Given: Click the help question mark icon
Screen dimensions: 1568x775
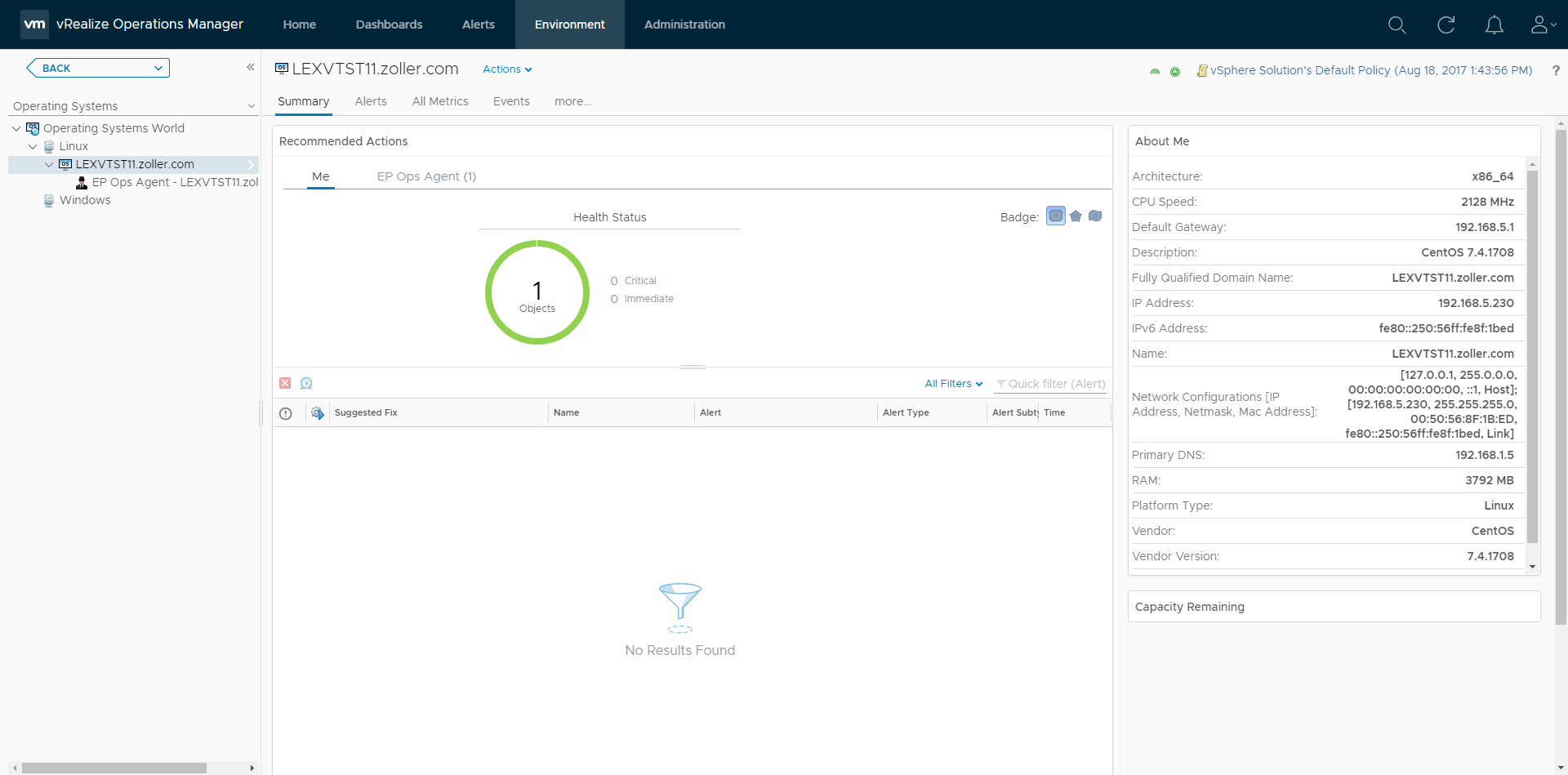Looking at the screenshot, I should coord(1555,71).
